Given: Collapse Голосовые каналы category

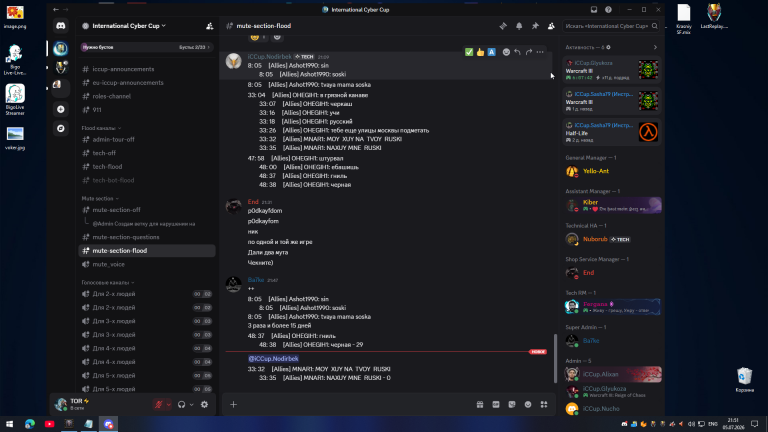Looking at the screenshot, I should click(x=108, y=283).
